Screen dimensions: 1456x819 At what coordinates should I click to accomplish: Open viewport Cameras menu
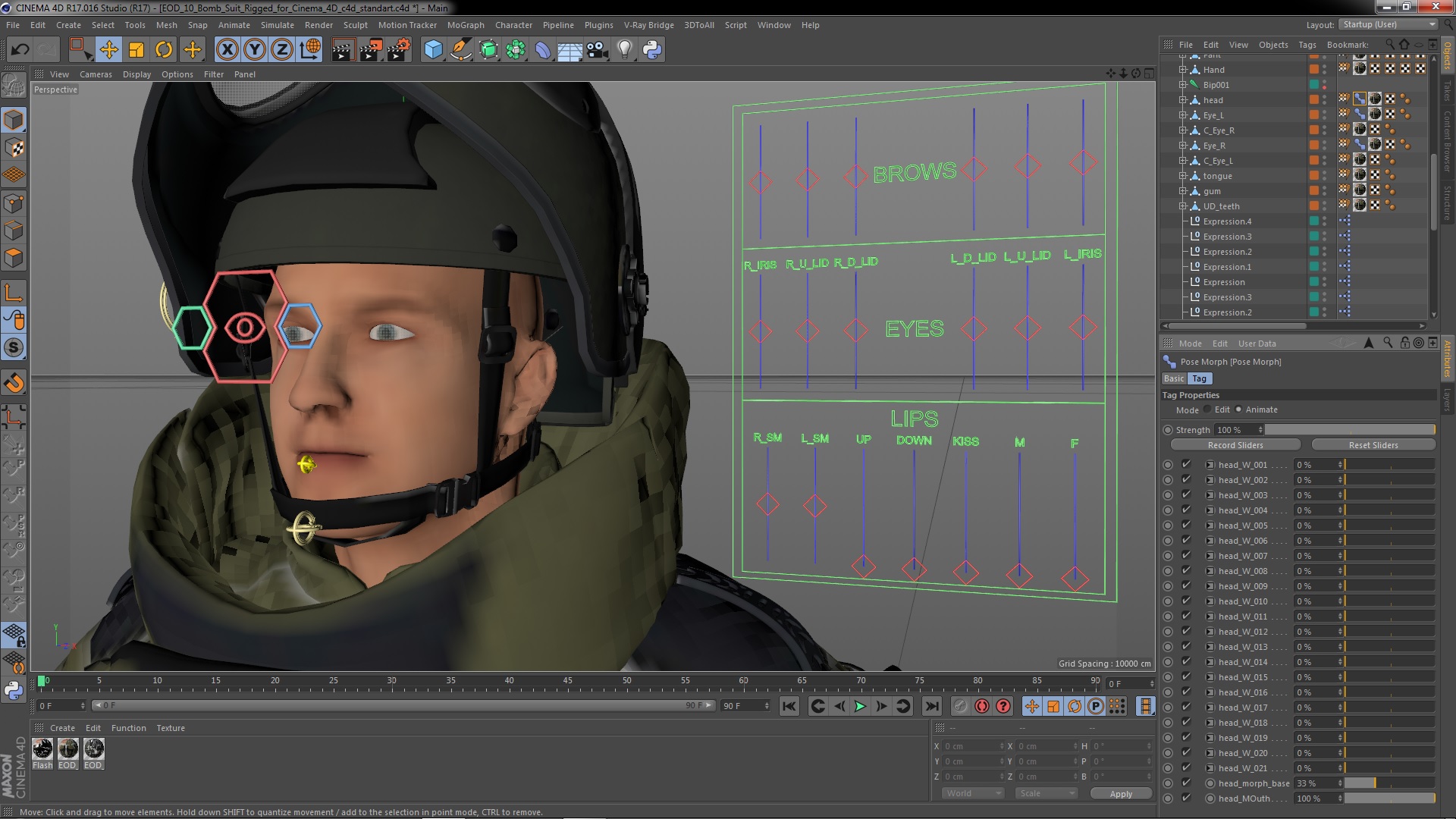pos(96,74)
